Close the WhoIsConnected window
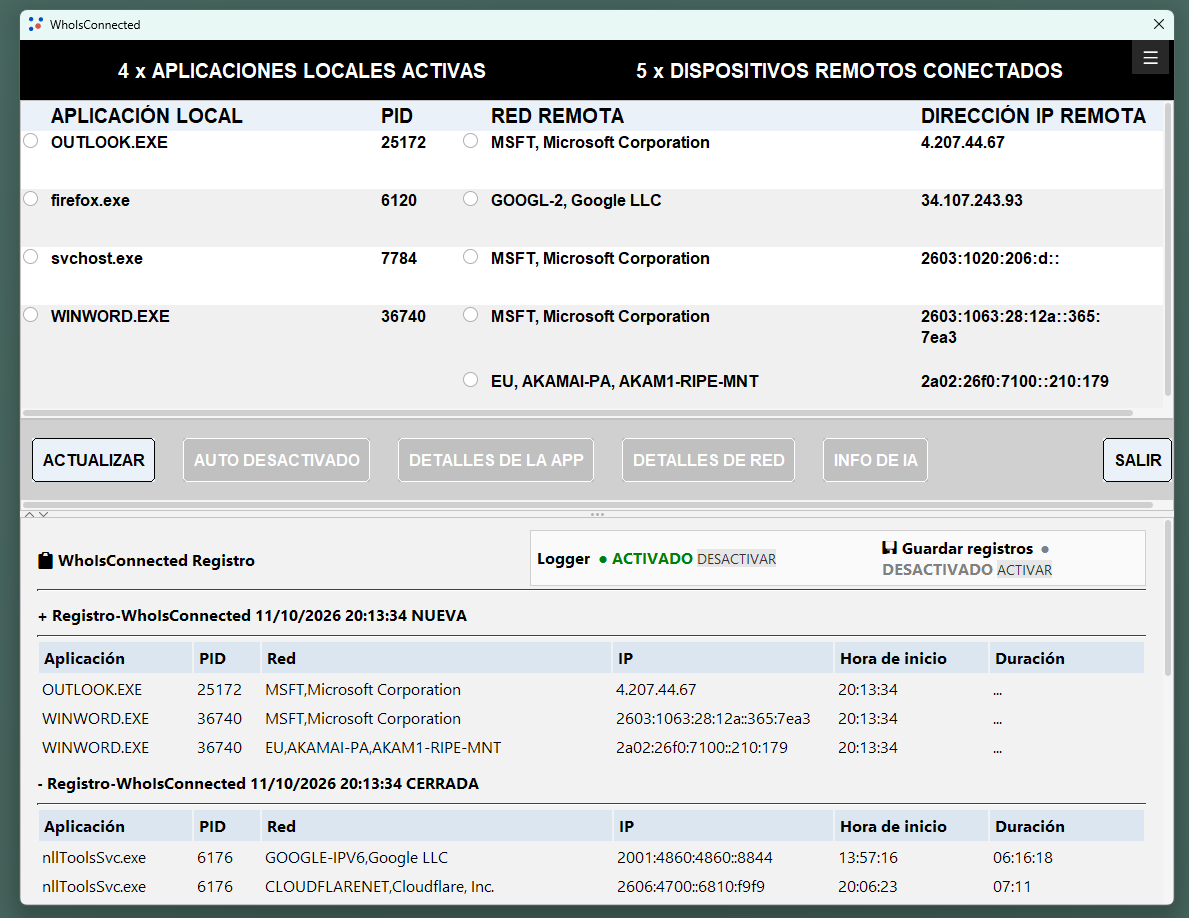The image size is (1189, 918). [x=1159, y=24]
